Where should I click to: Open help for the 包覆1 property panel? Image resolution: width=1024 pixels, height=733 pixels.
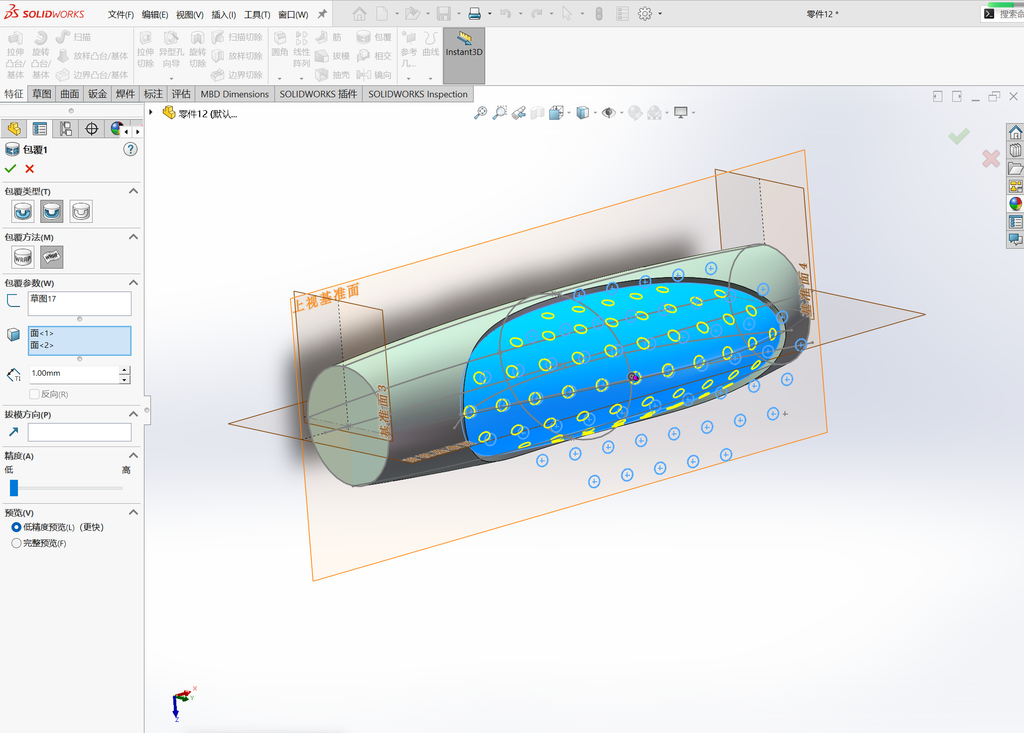(x=131, y=150)
